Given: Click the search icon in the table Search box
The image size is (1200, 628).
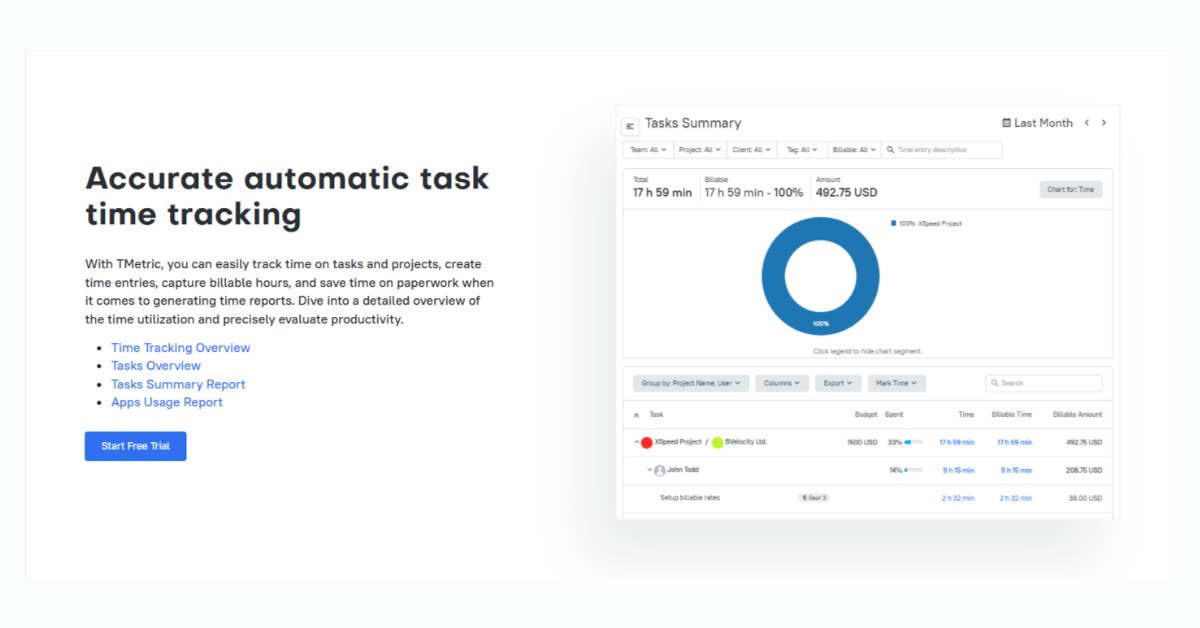Looking at the screenshot, I should pos(994,383).
